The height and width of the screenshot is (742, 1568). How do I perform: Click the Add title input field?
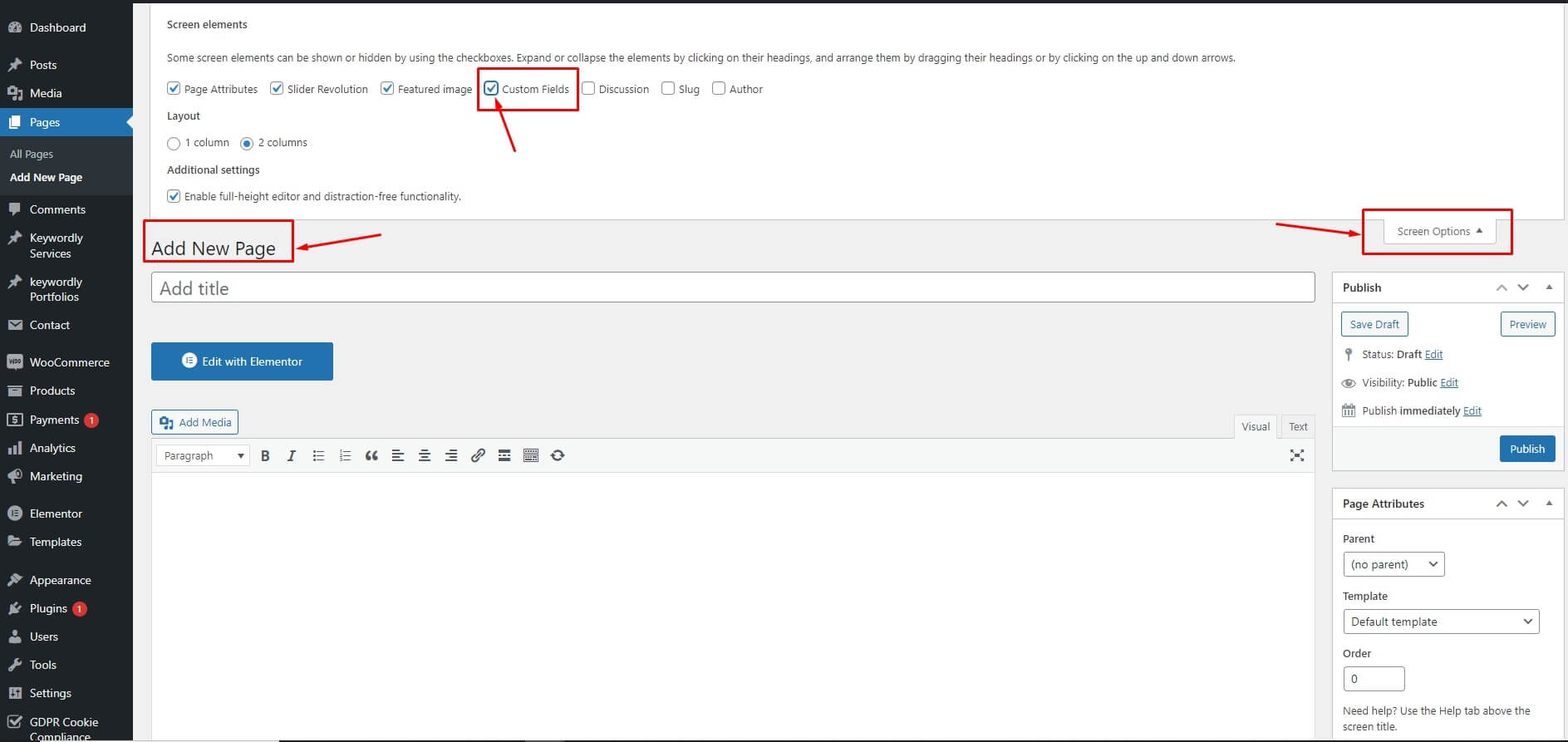(732, 288)
